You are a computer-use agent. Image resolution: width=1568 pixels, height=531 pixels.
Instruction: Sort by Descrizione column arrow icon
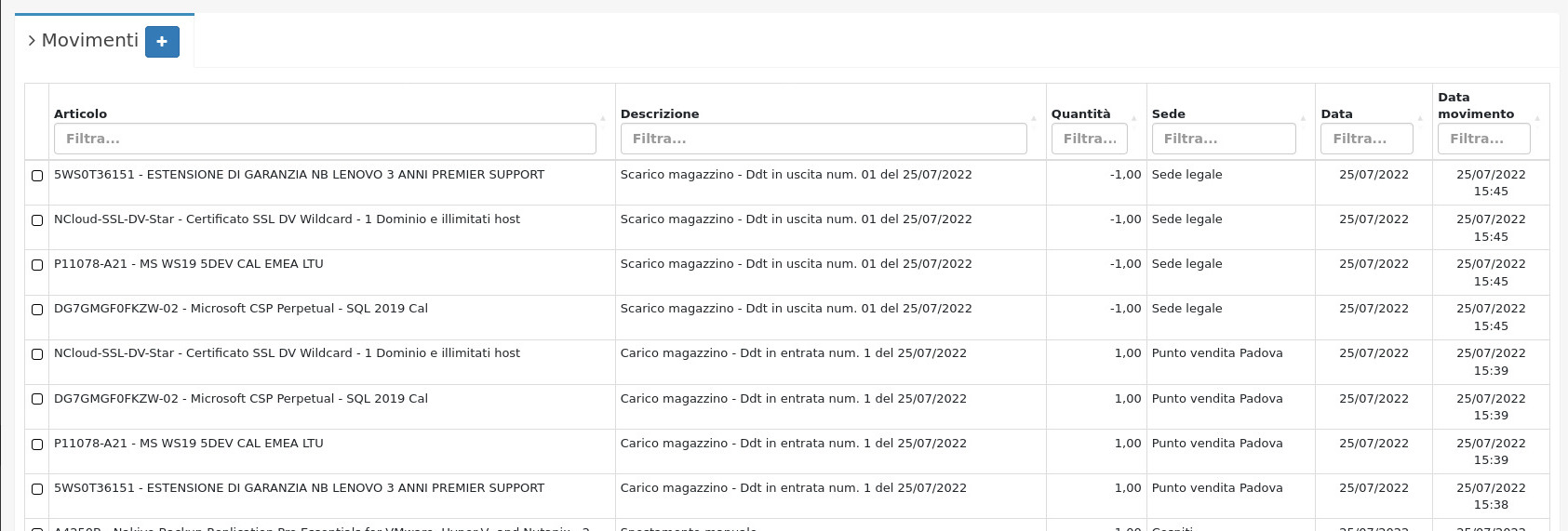[1033, 118]
